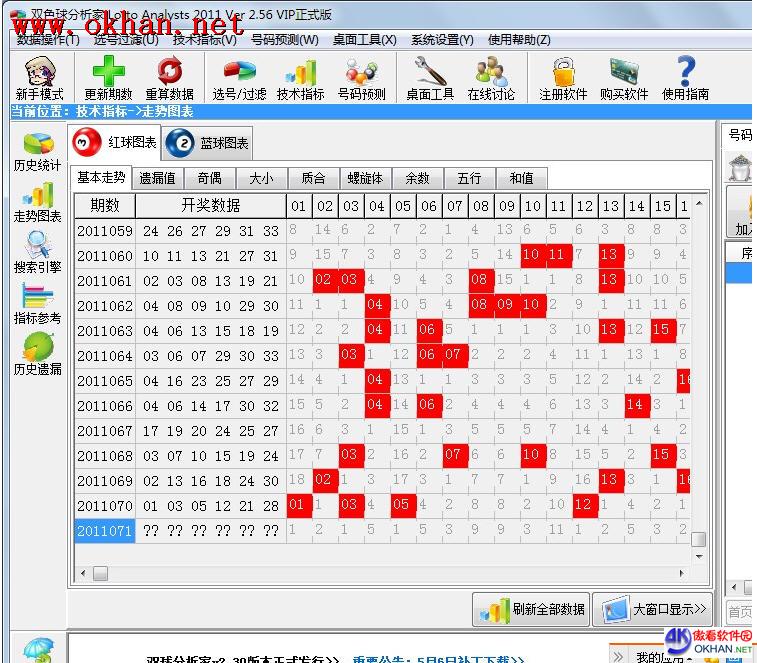This screenshot has width=757, height=663.
Task: Open 历史统计 in the left sidebar
Action: tap(38, 152)
